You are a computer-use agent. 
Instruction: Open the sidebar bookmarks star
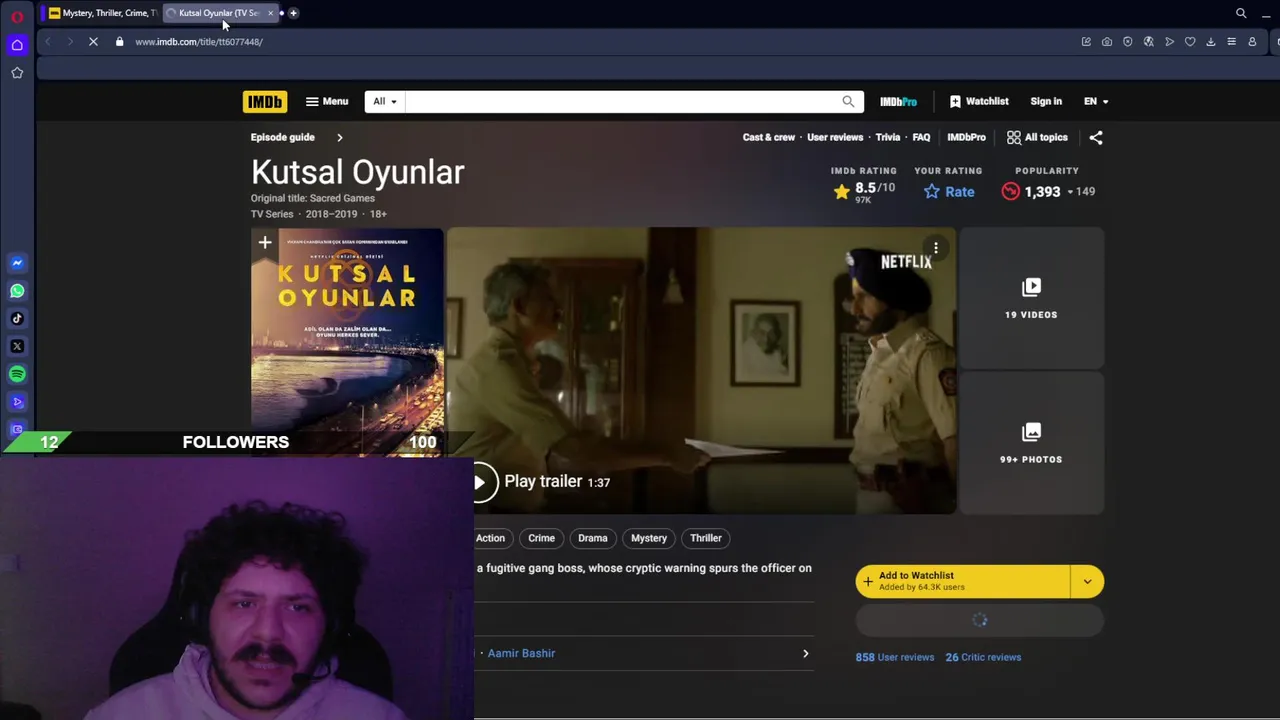click(x=17, y=73)
